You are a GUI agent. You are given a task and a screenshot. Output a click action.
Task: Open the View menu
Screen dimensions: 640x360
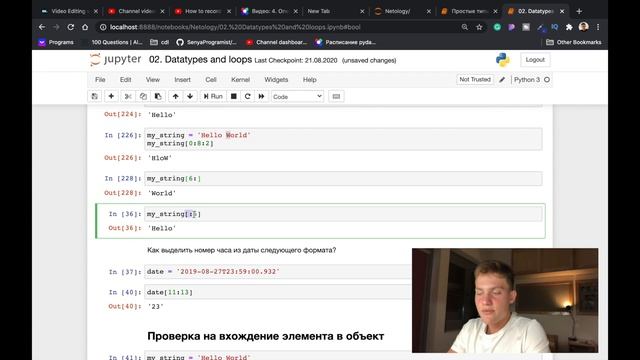pos(153,80)
